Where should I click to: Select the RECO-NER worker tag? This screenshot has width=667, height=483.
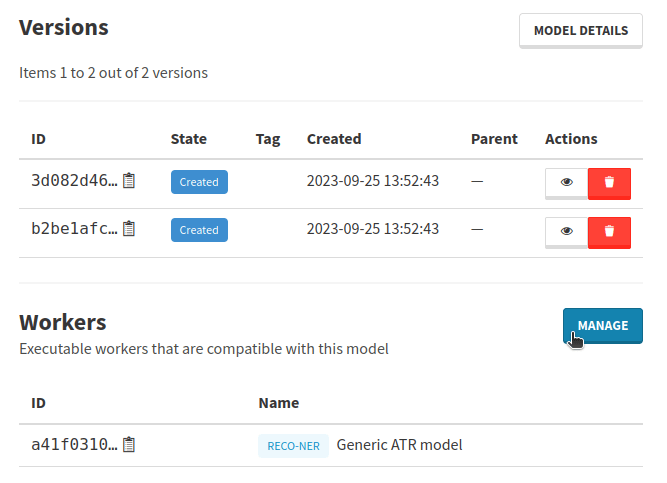[294, 446]
